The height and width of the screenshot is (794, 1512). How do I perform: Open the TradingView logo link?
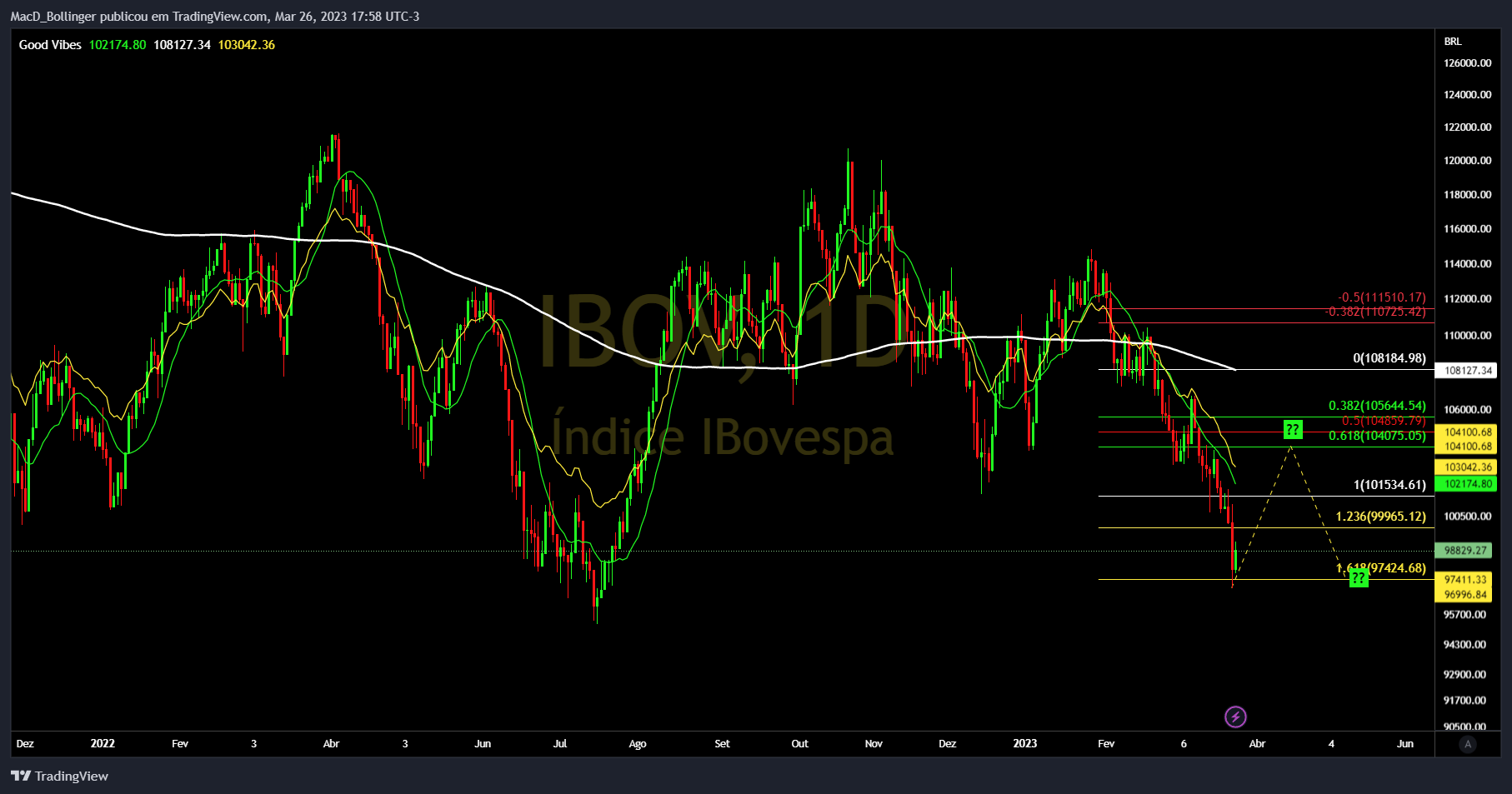point(60,776)
